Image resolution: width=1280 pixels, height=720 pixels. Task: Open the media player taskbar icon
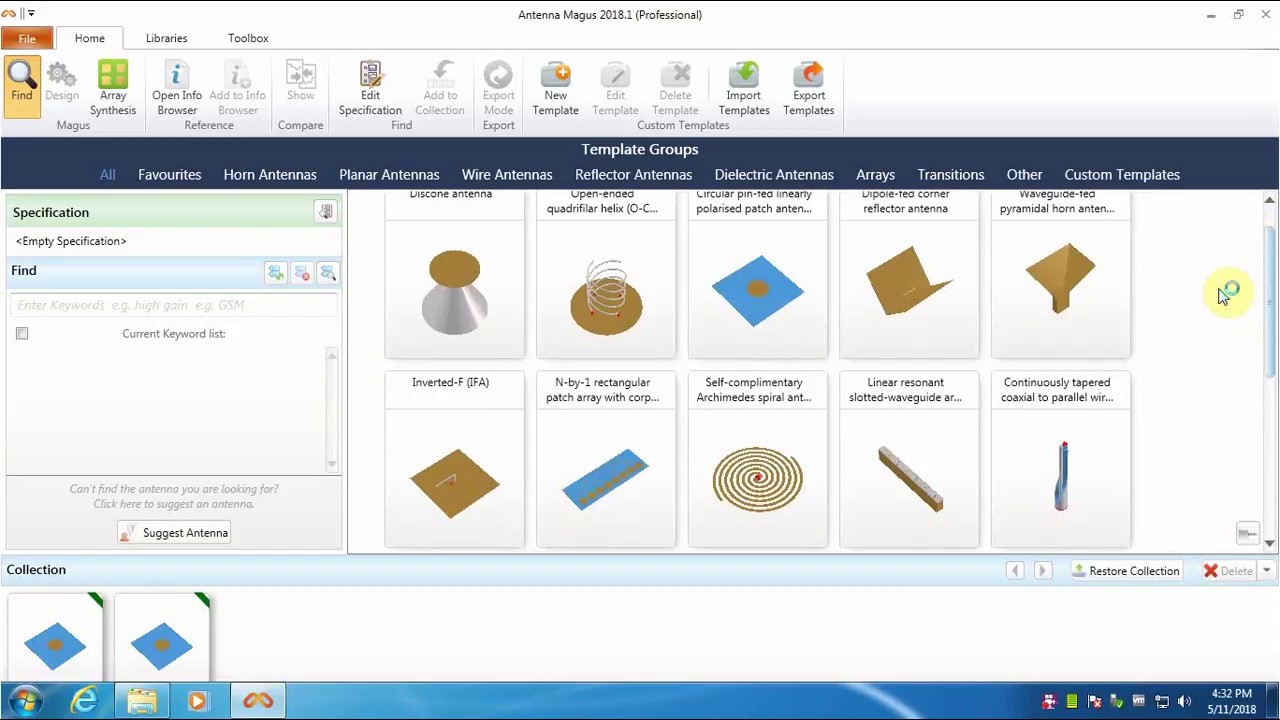[x=197, y=701]
